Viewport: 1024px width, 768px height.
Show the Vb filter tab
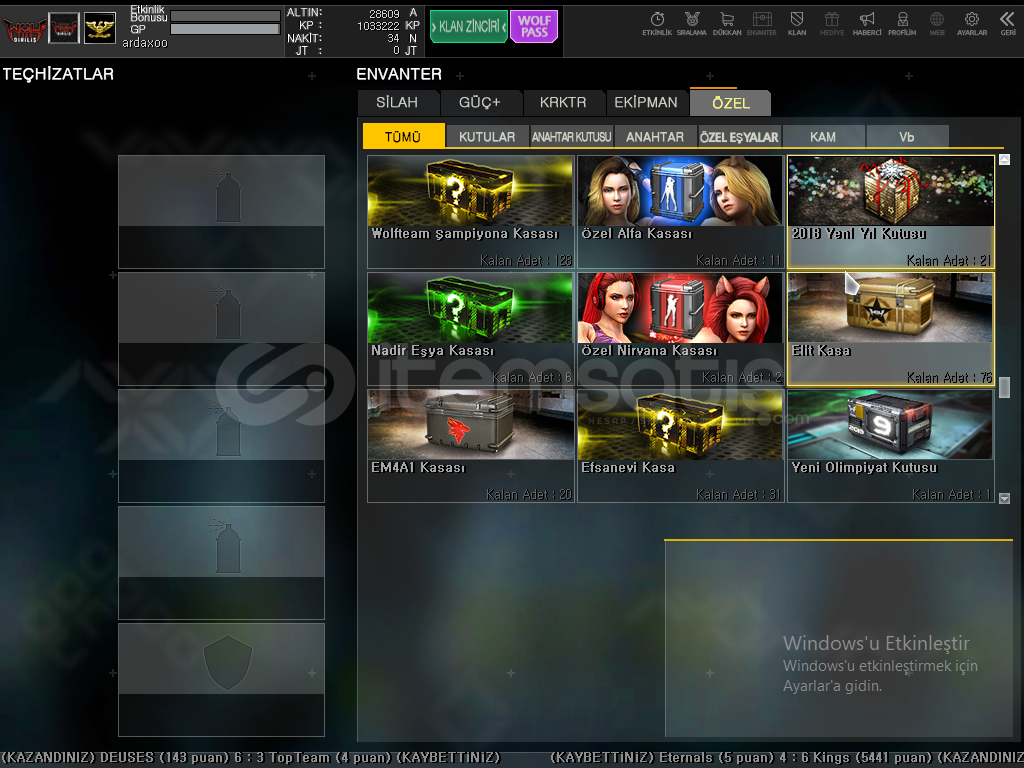(907, 136)
